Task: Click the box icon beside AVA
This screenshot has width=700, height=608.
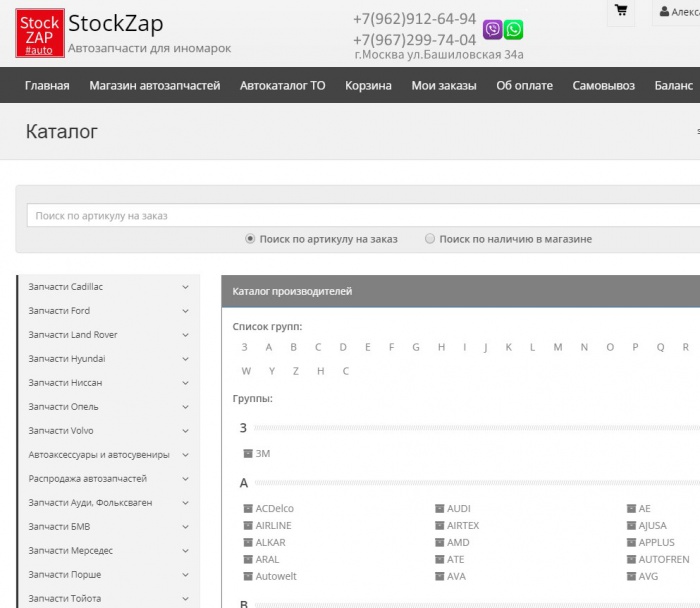Action: tap(440, 576)
